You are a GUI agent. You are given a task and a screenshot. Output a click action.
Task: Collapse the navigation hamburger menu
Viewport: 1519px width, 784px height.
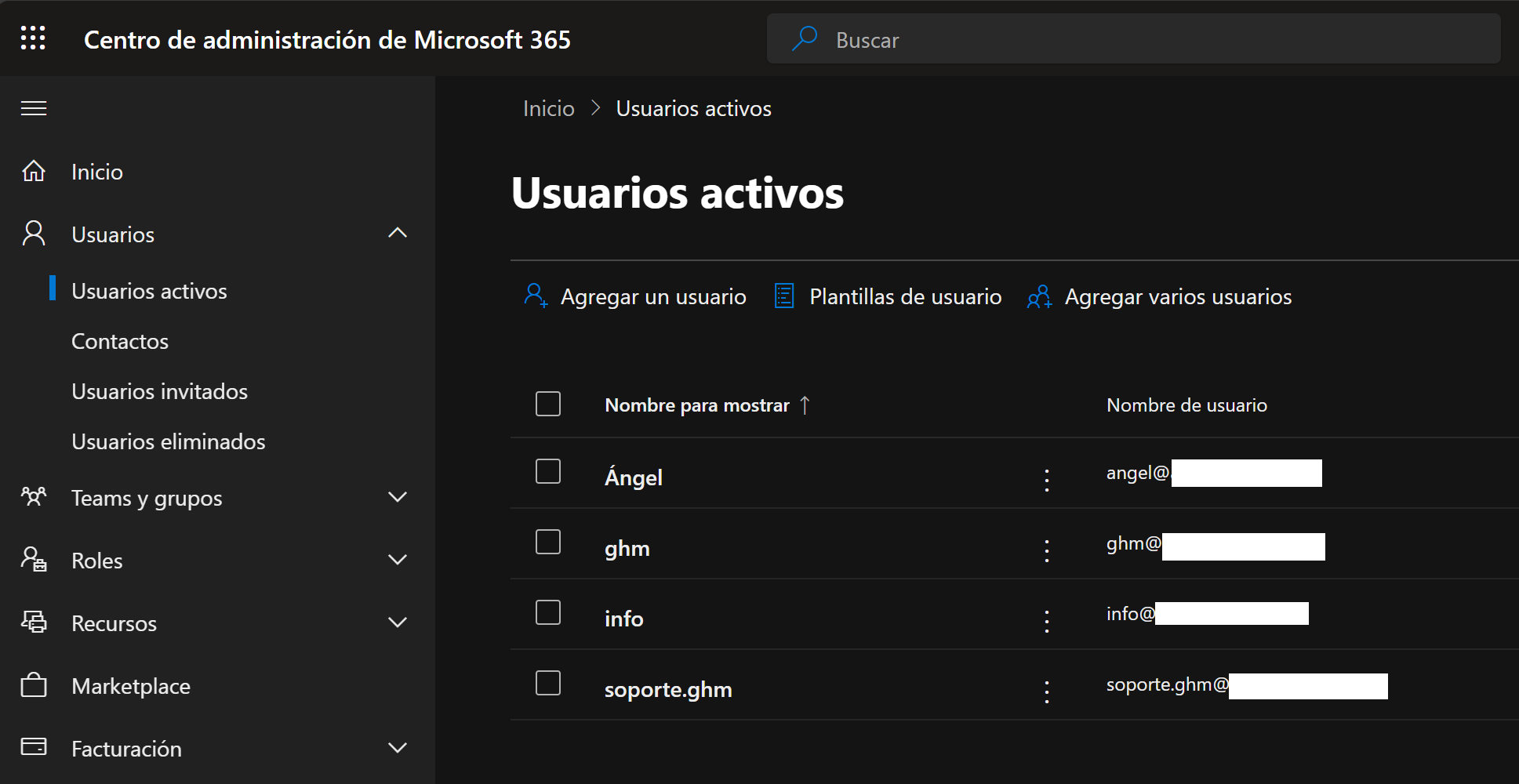(34, 108)
